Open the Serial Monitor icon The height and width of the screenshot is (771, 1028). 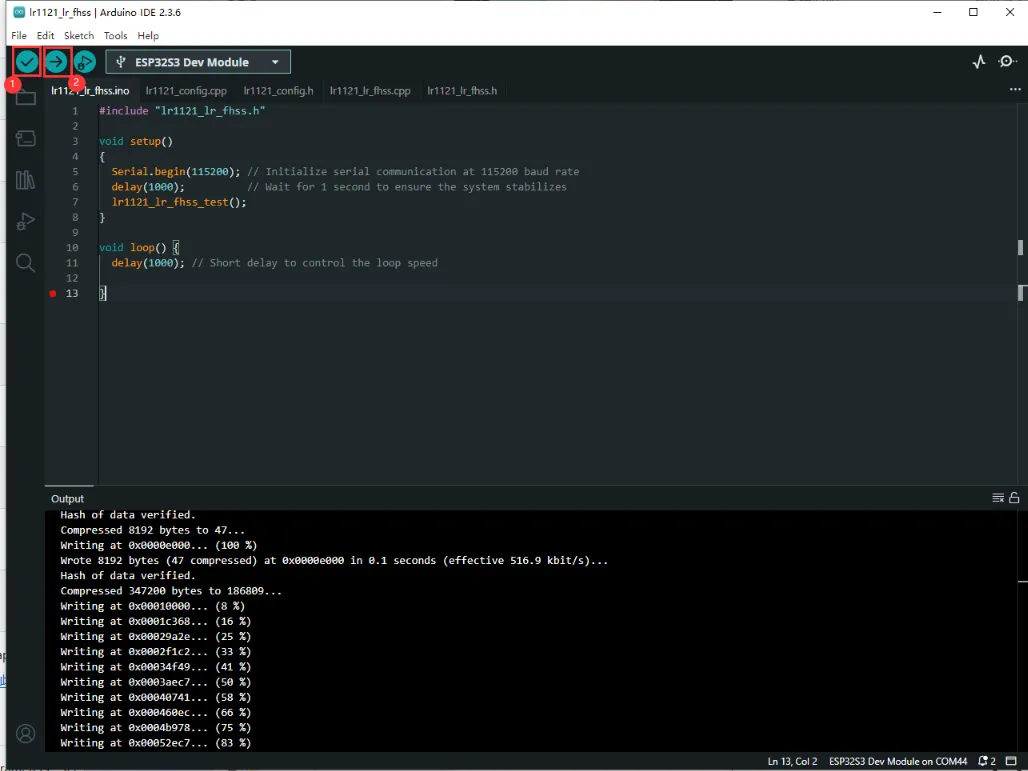(1007, 62)
